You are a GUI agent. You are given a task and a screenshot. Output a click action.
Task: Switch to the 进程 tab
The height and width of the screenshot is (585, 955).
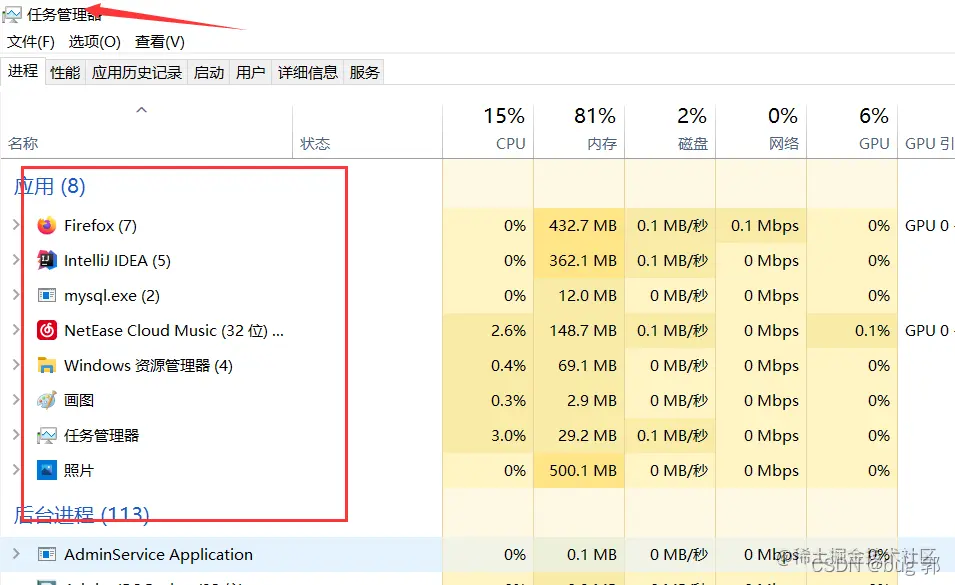(23, 71)
